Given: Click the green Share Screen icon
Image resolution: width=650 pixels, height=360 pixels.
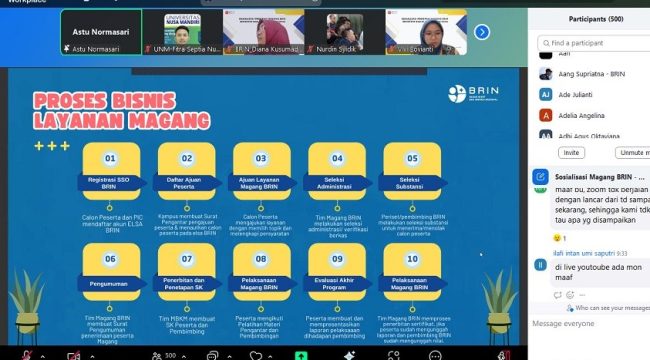Looking at the screenshot, I should tap(301, 356).
